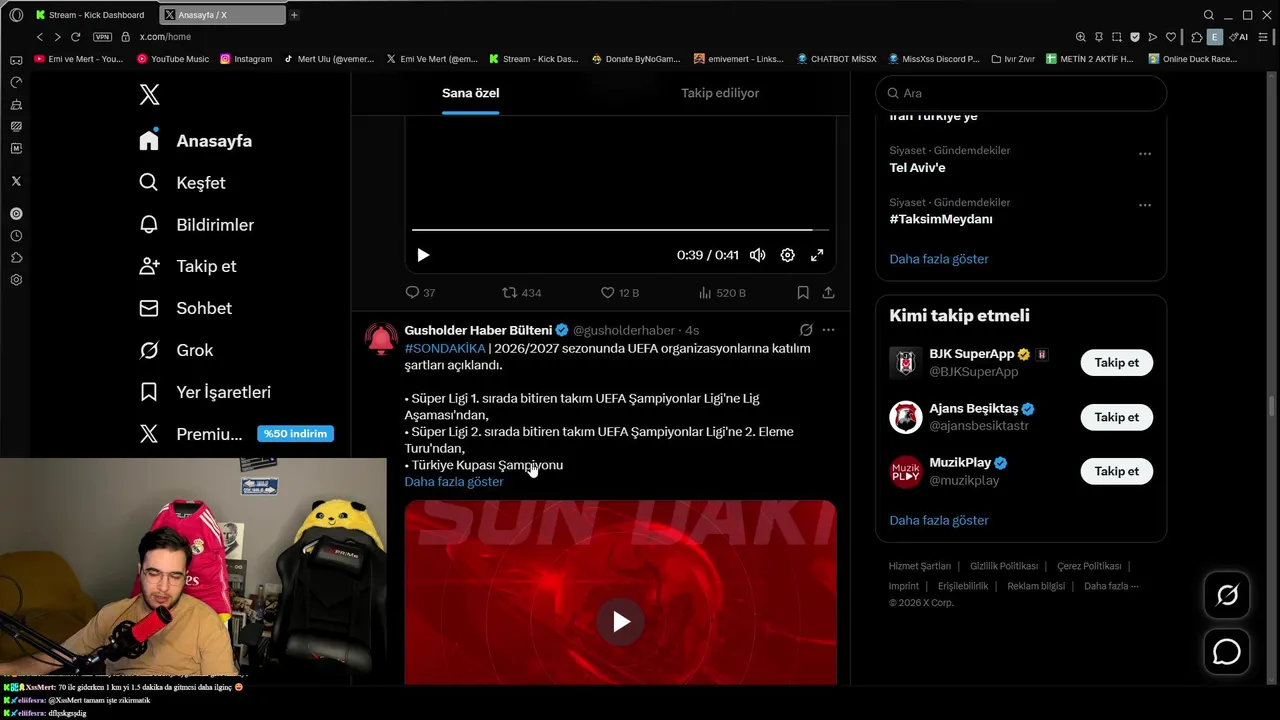The height and width of the screenshot is (720, 1280).
Task: Click the video progress bar
Action: point(620,230)
